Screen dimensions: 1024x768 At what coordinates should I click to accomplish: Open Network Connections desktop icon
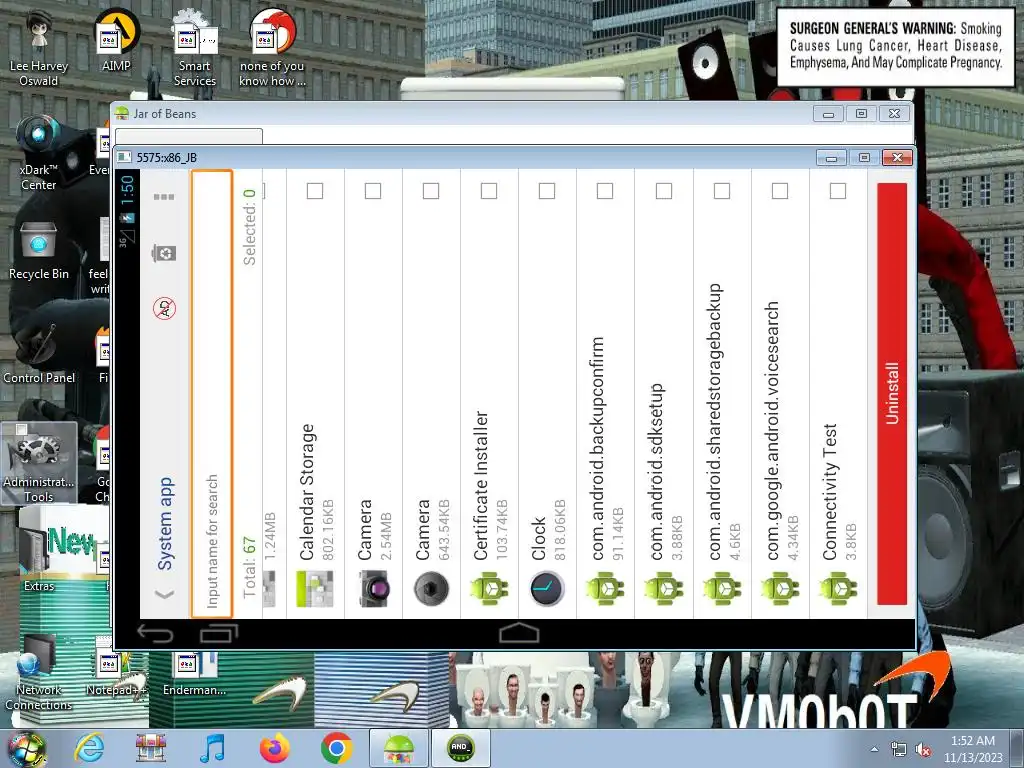coord(39,673)
